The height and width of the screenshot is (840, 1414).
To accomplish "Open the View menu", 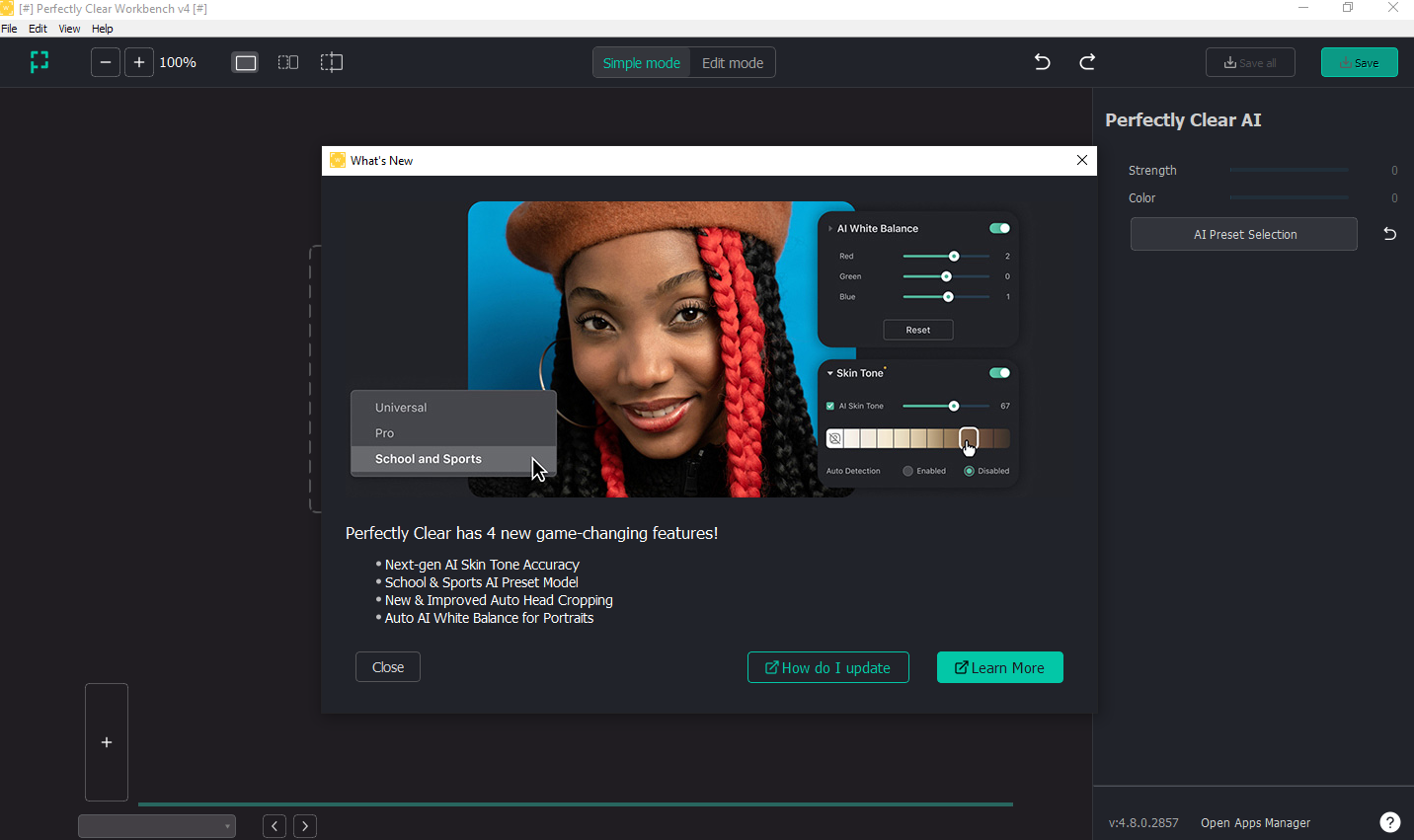I will [x=69, y=29].
